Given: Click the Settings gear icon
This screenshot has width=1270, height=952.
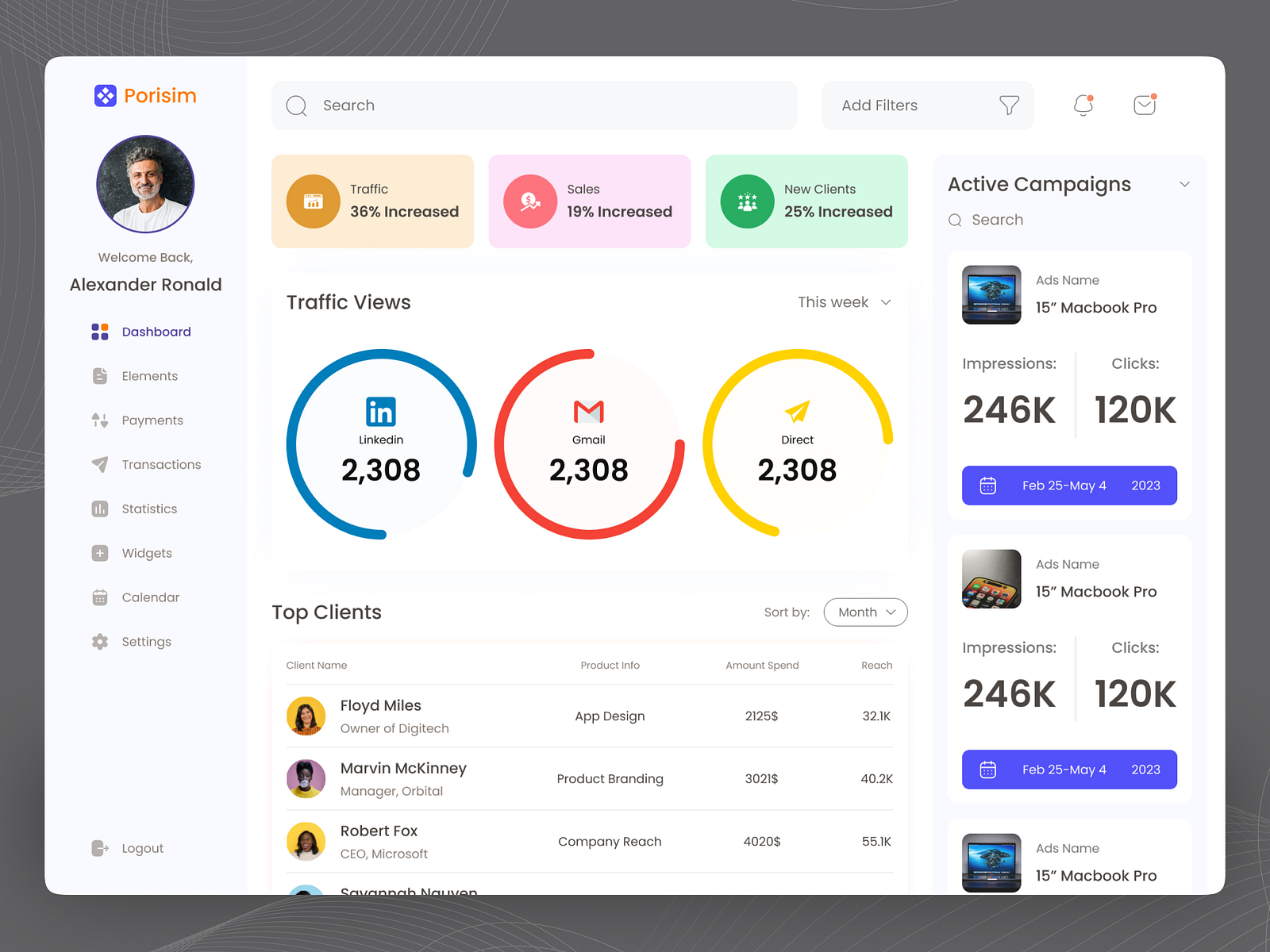Looking at the screenshot, I should 100,641.
